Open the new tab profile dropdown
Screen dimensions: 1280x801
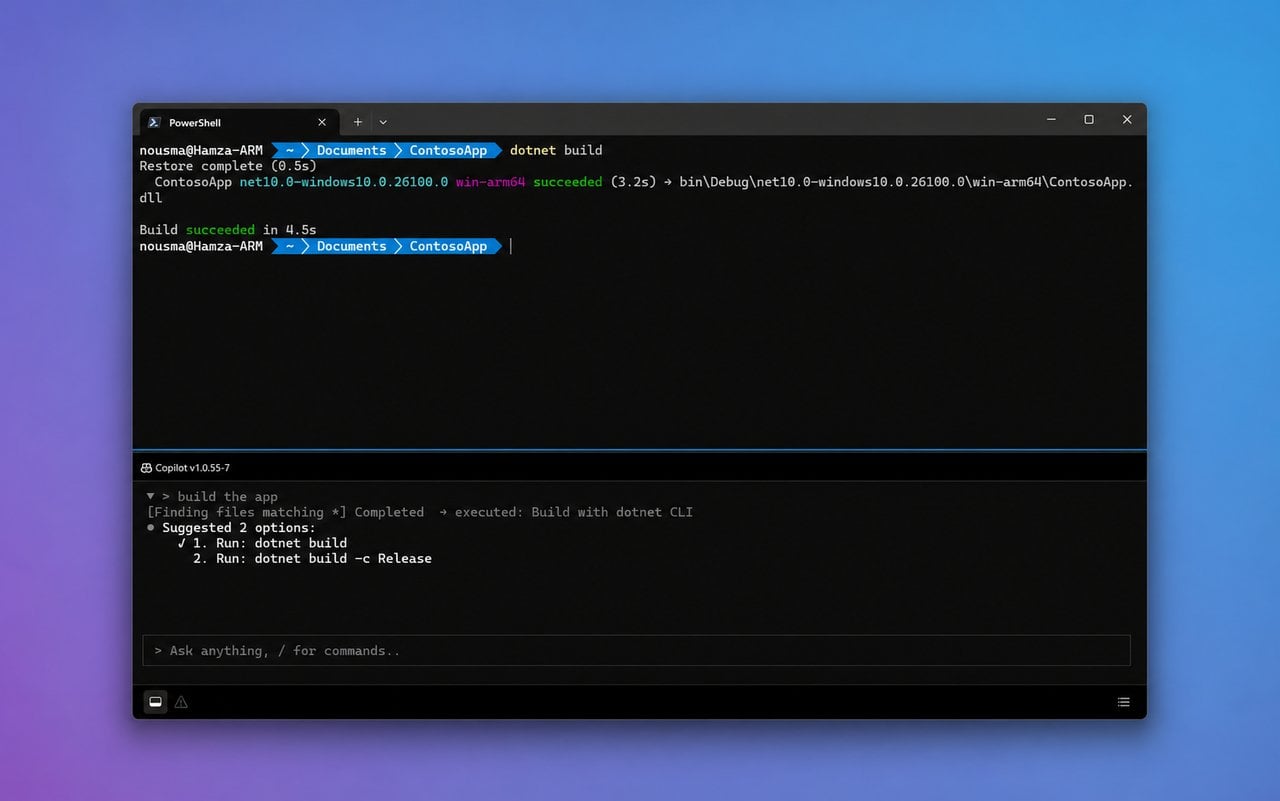point(383,122)
